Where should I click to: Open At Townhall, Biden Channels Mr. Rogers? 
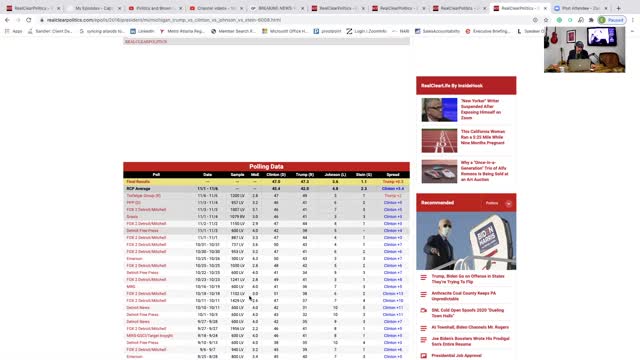coord(470,327)
